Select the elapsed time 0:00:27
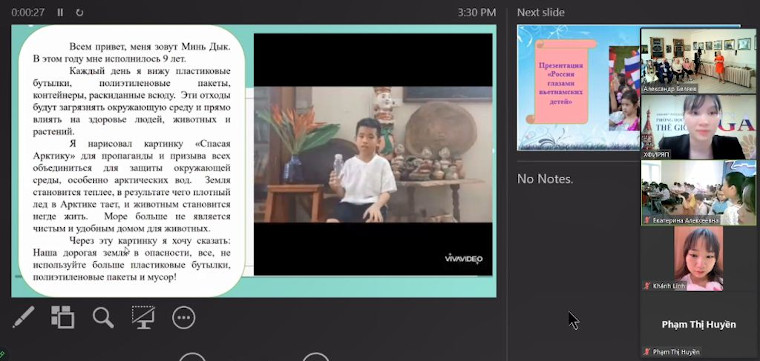Image resolution: width=760 pixels, height=361 pixels. pyautogui.click(x=28, y=13)
